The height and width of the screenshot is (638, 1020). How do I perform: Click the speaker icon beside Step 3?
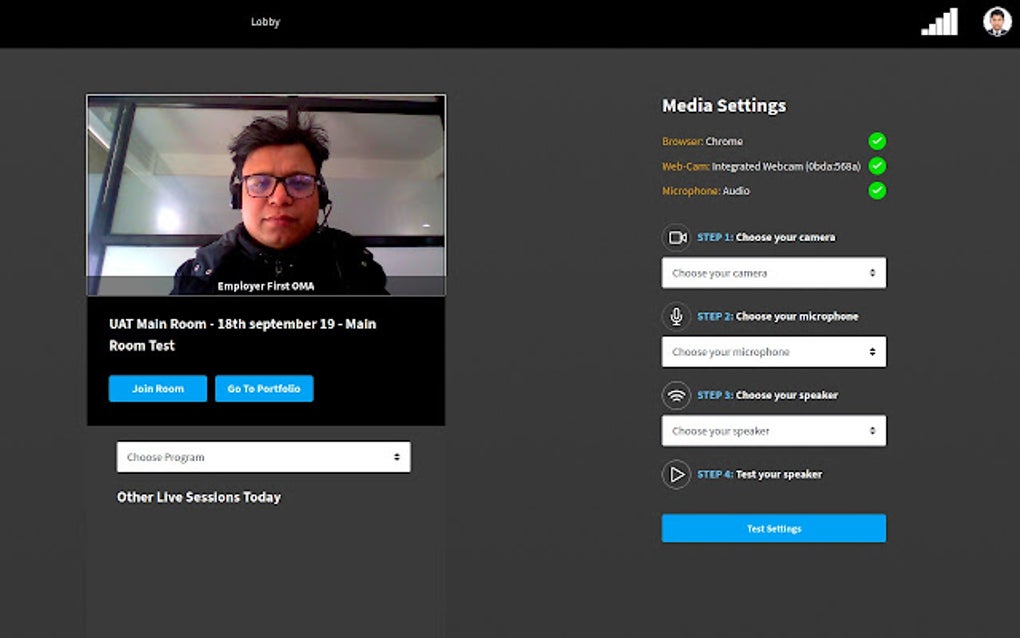pos(675,395)
